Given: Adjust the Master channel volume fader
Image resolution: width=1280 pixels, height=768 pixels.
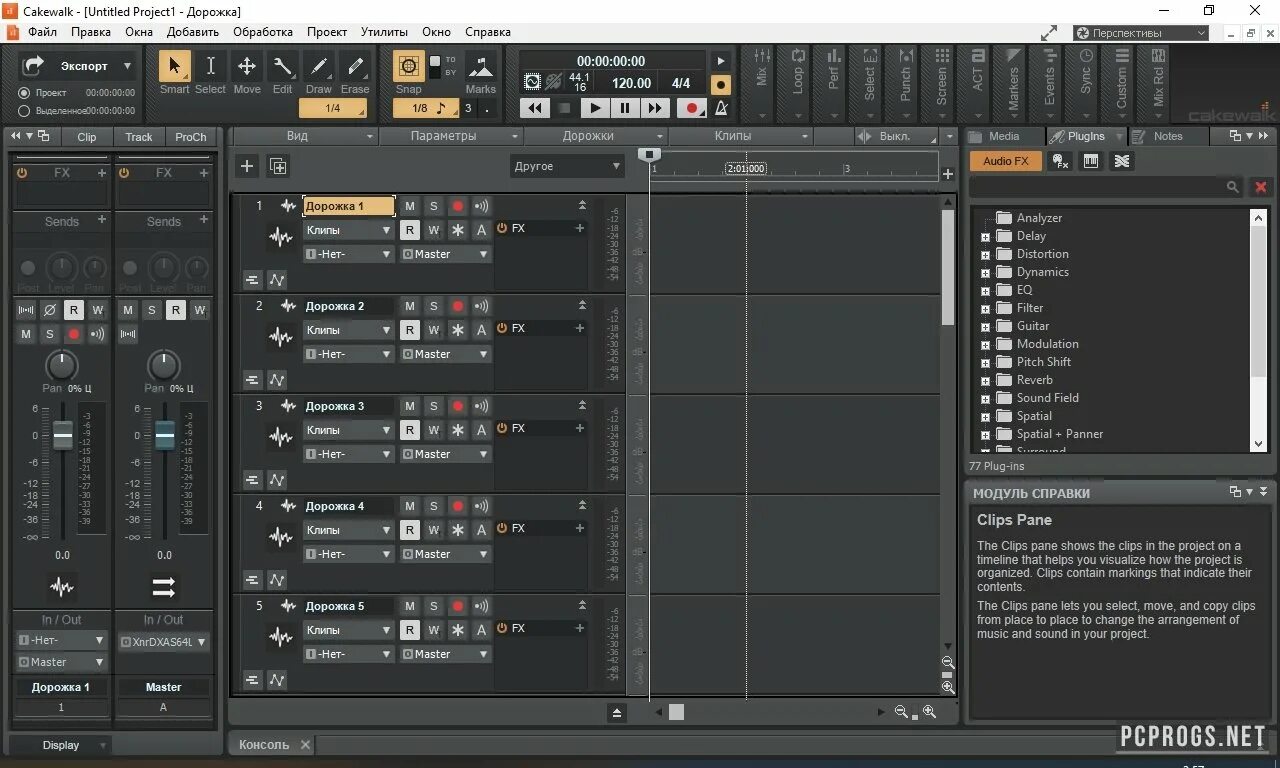Looking at the screenshot, I should tap(165, 436).
